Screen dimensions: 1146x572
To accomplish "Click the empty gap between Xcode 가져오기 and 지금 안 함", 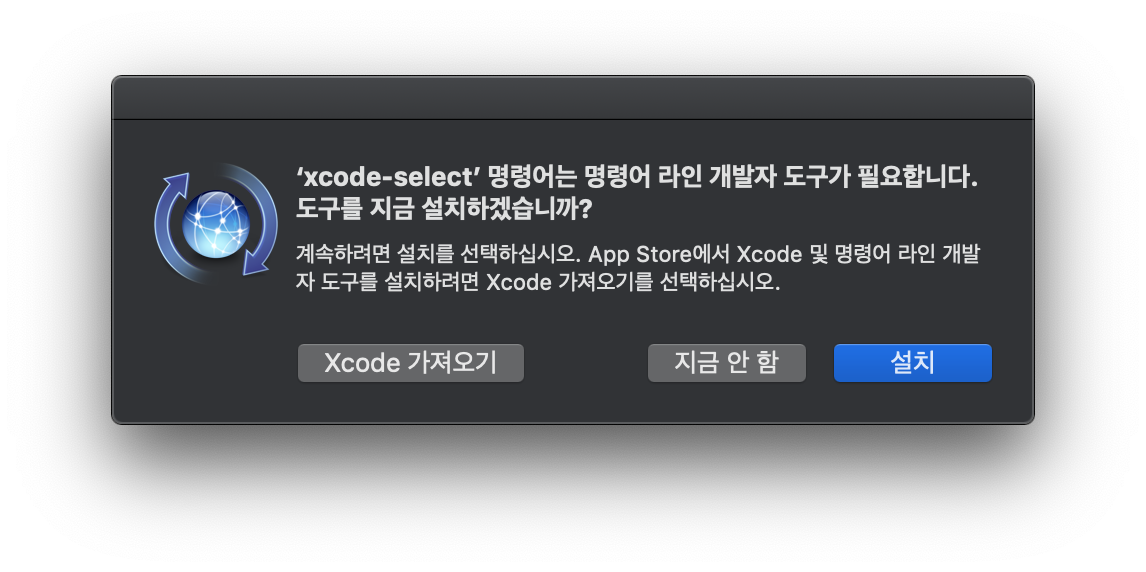I will tap(586, 363).
